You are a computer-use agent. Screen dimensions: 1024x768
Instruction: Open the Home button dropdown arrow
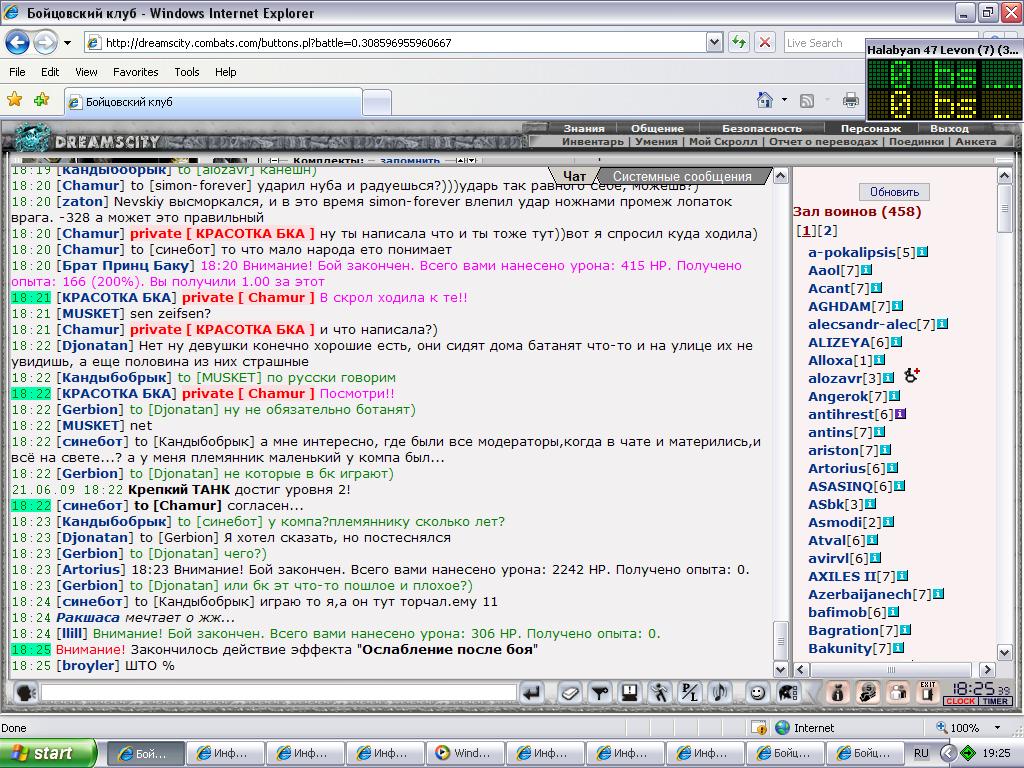click(x=784, y=100)
